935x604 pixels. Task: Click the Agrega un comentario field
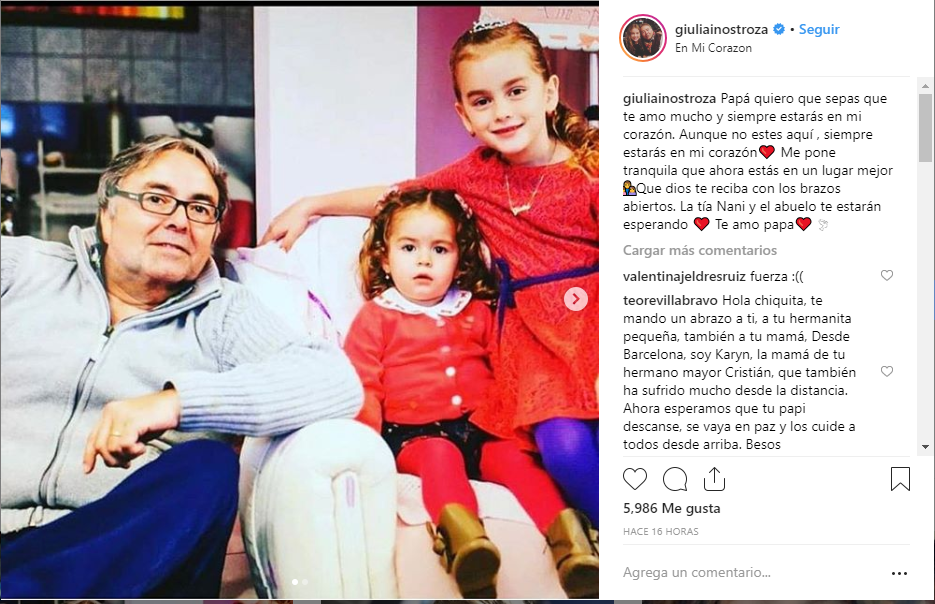click(x=751, y=572)
